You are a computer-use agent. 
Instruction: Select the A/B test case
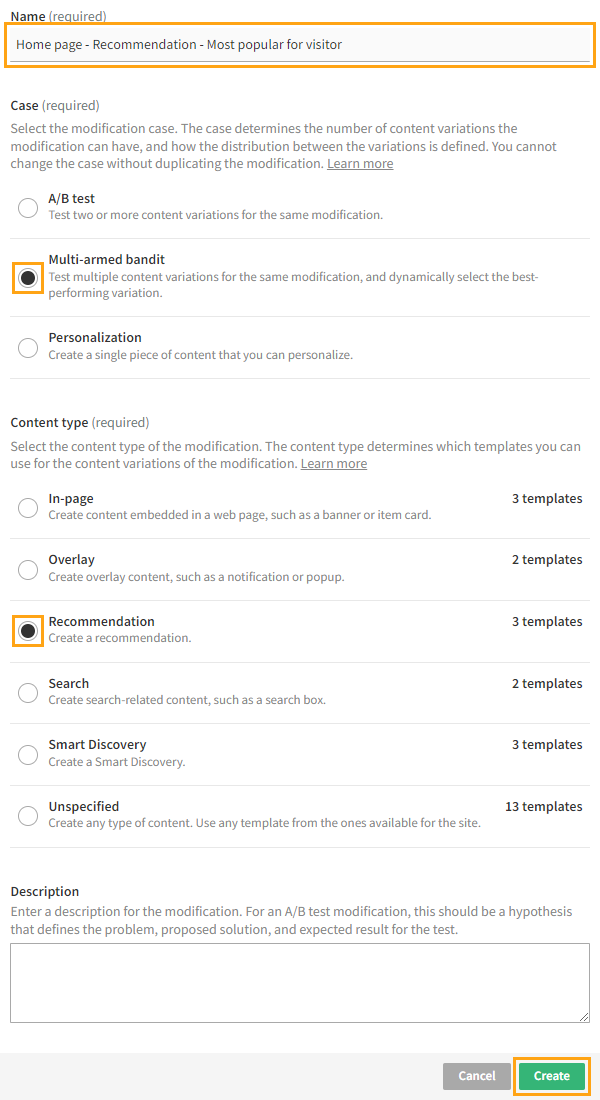click(x=28, y=207)
